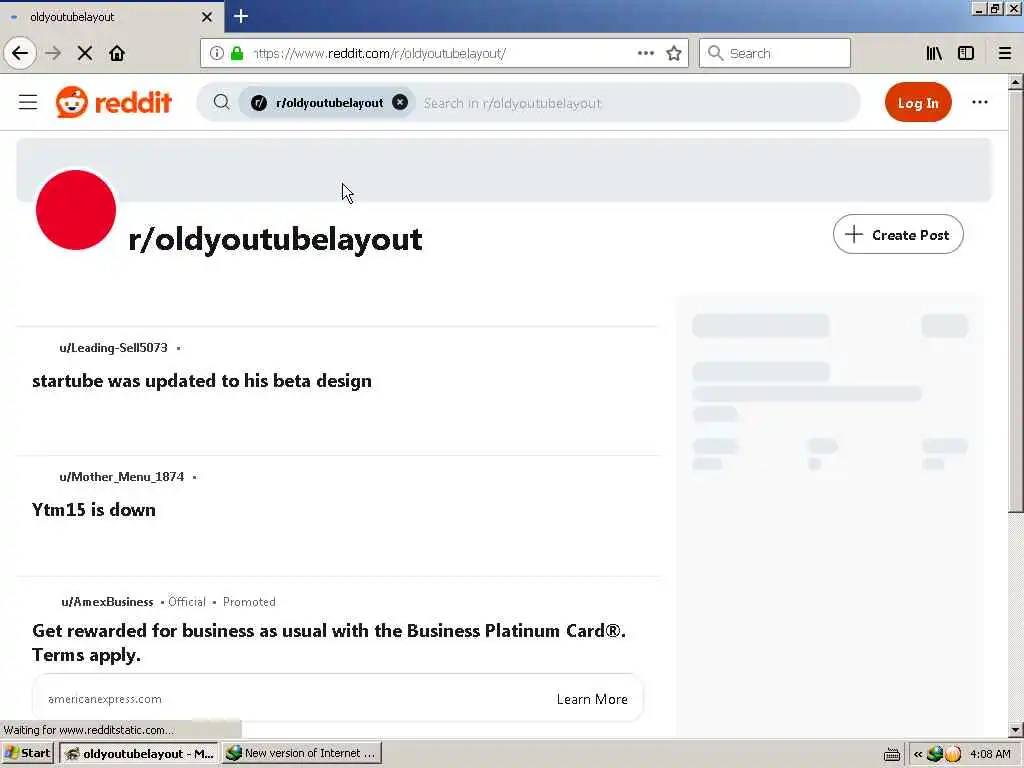Screen dimensions: 1024x768
Task: Select the oldyoutubelayout tab
Action: [x=112, y=17]
